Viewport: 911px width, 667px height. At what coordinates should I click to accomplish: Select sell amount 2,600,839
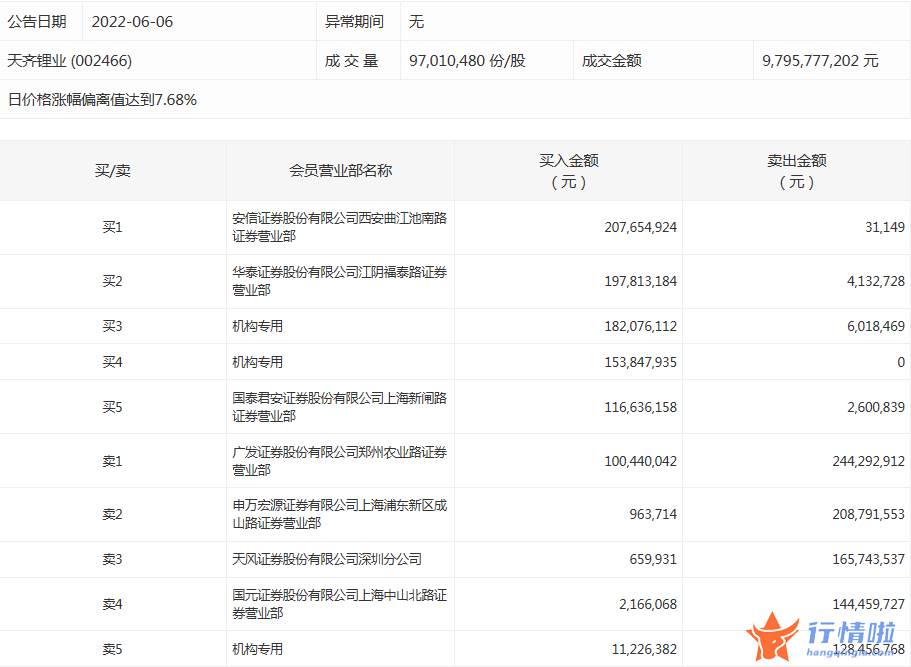tap(876, 407)
